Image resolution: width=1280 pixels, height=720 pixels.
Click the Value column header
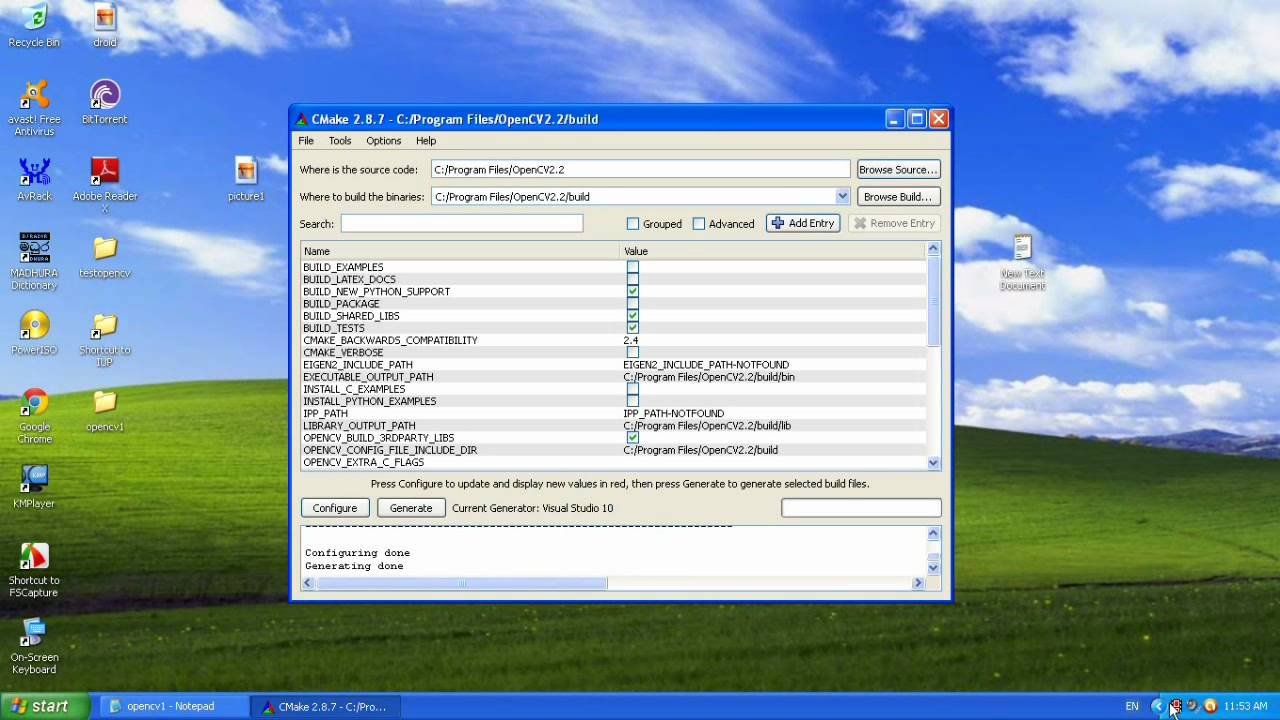(x=773, y=251)
